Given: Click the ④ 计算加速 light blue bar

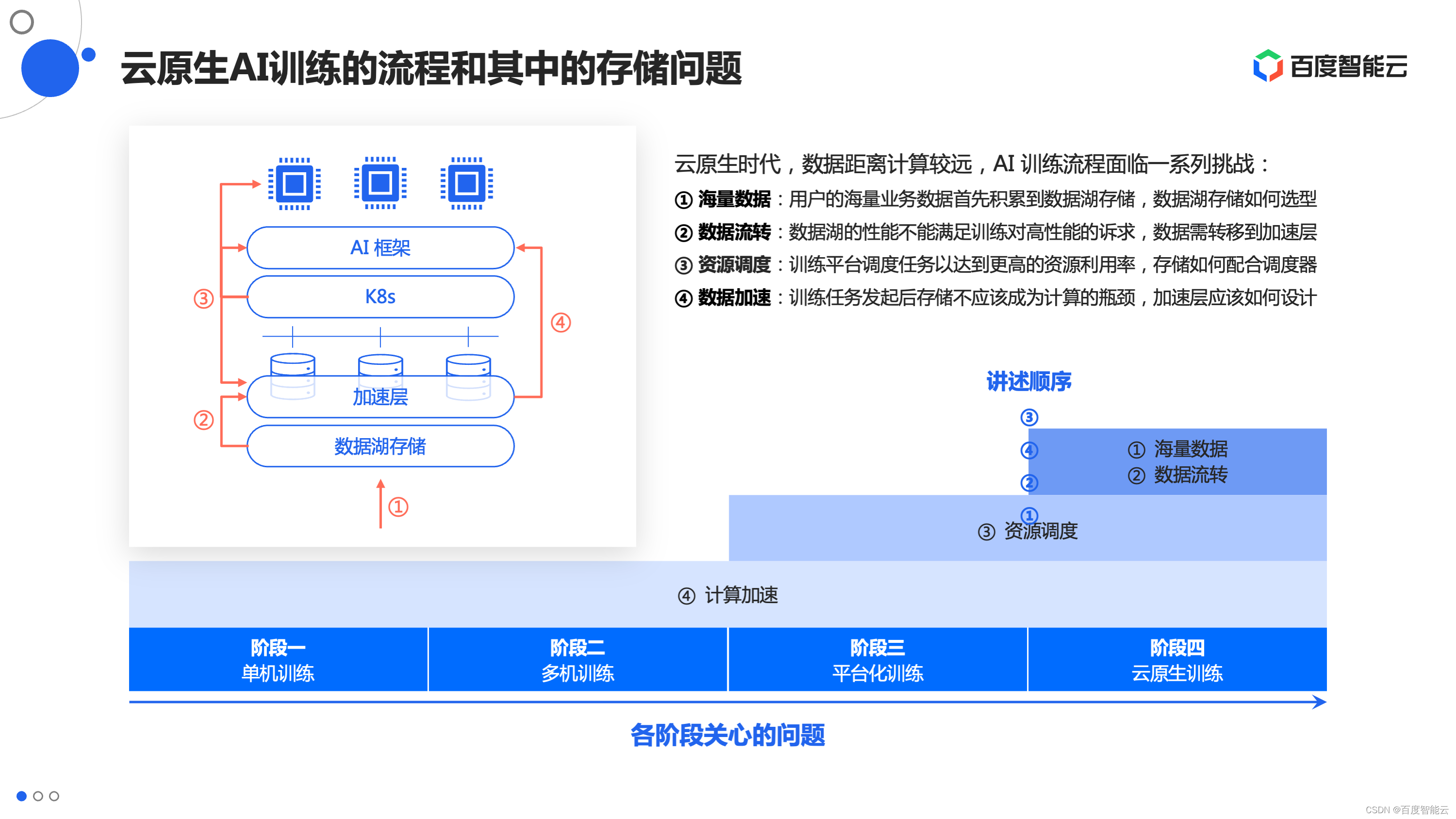Looking at the screenshot, I should [727, 595].
